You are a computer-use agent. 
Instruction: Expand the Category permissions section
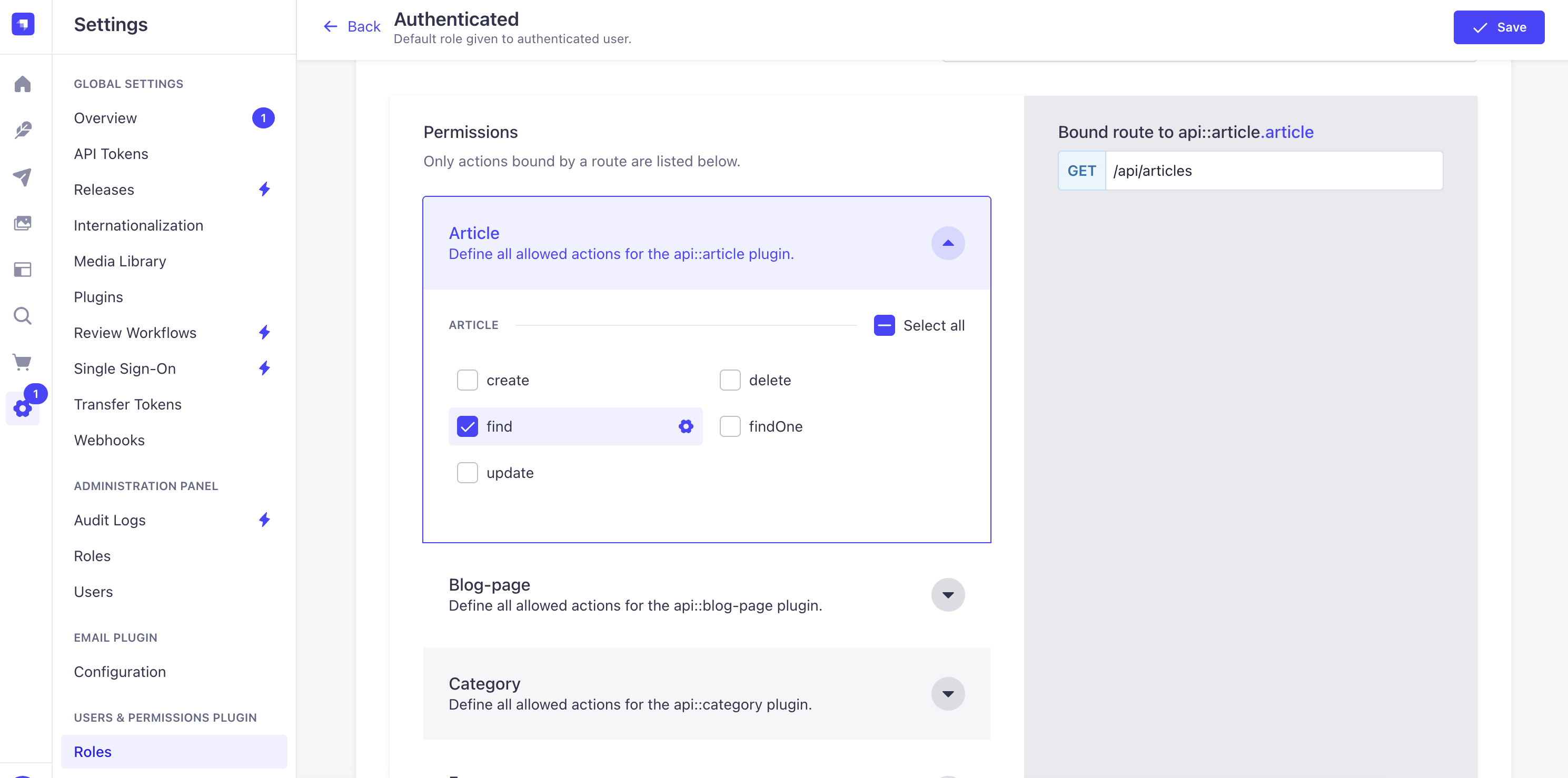click(947, 693)
